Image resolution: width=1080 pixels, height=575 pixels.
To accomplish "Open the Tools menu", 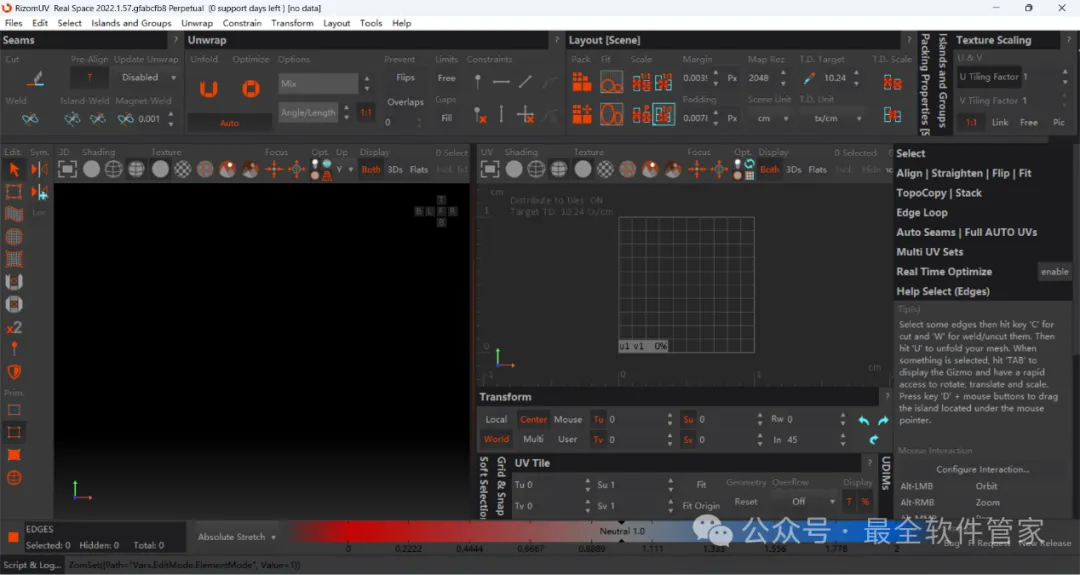I will pos(371,23).
